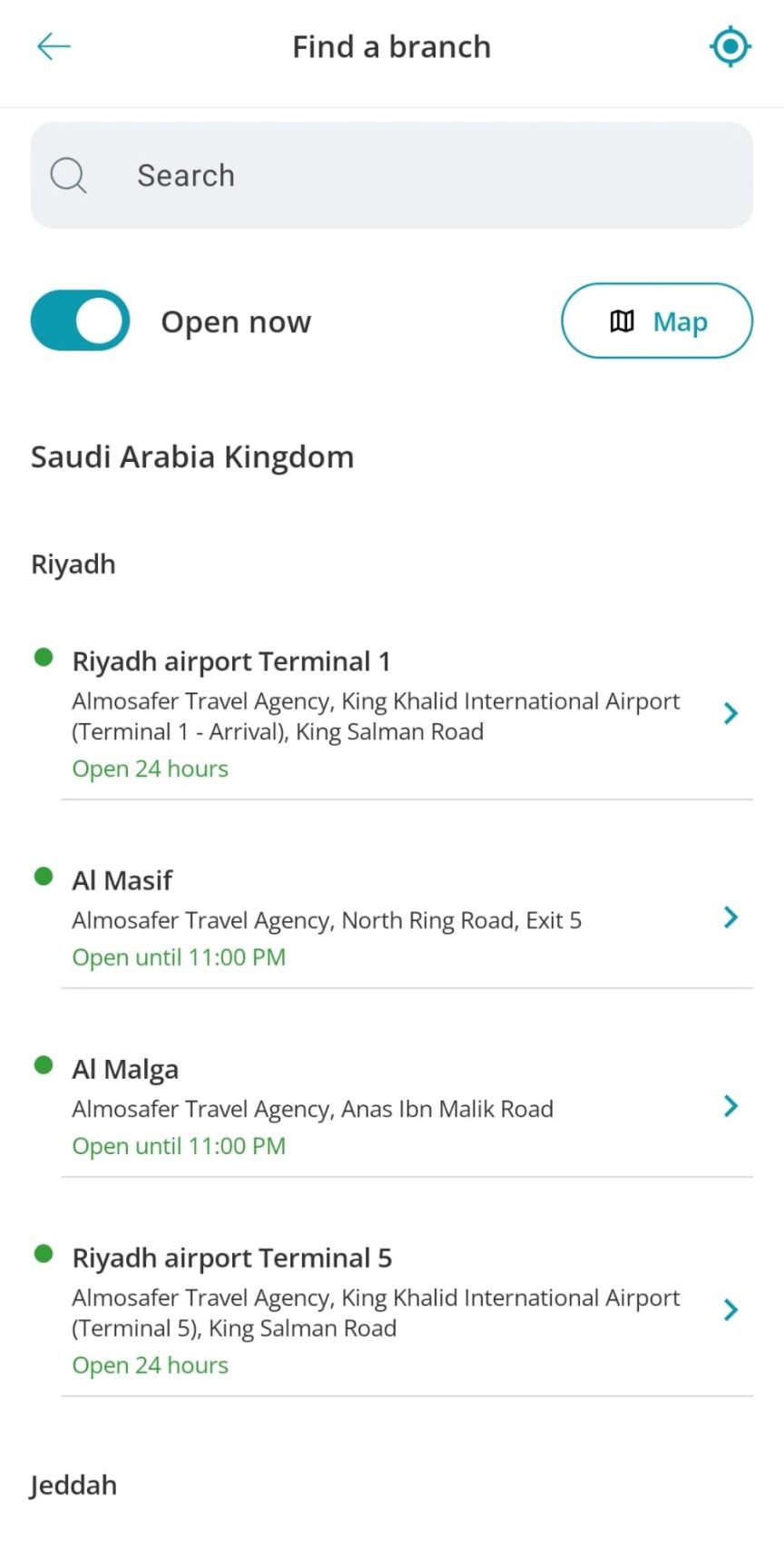Tap green status dot for Riyadh airport Terminal 5

coord(44,1253)
